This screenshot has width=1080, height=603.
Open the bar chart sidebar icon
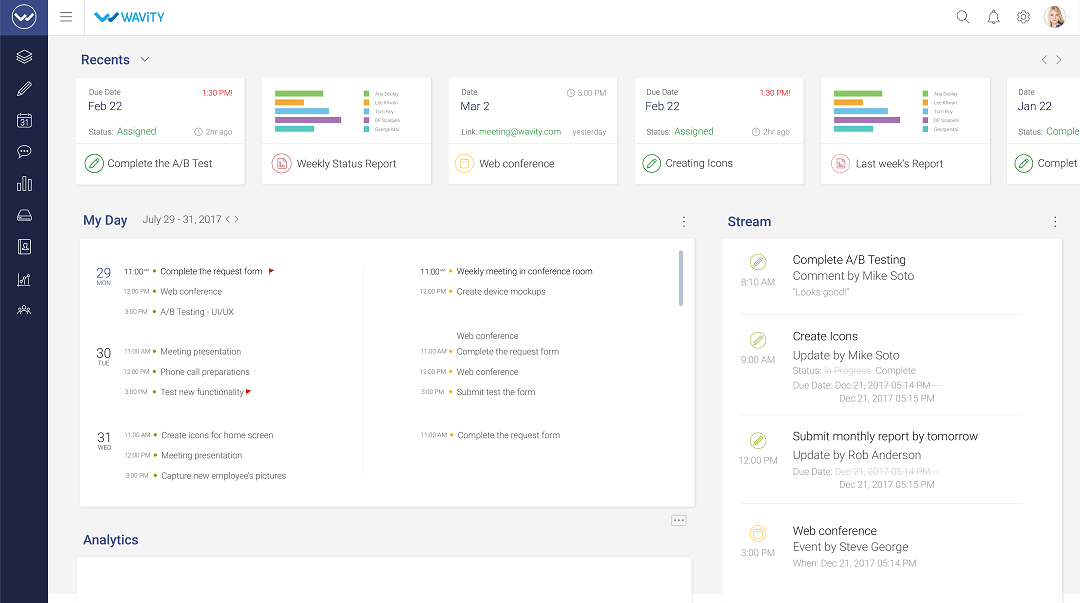click(24, 183)
